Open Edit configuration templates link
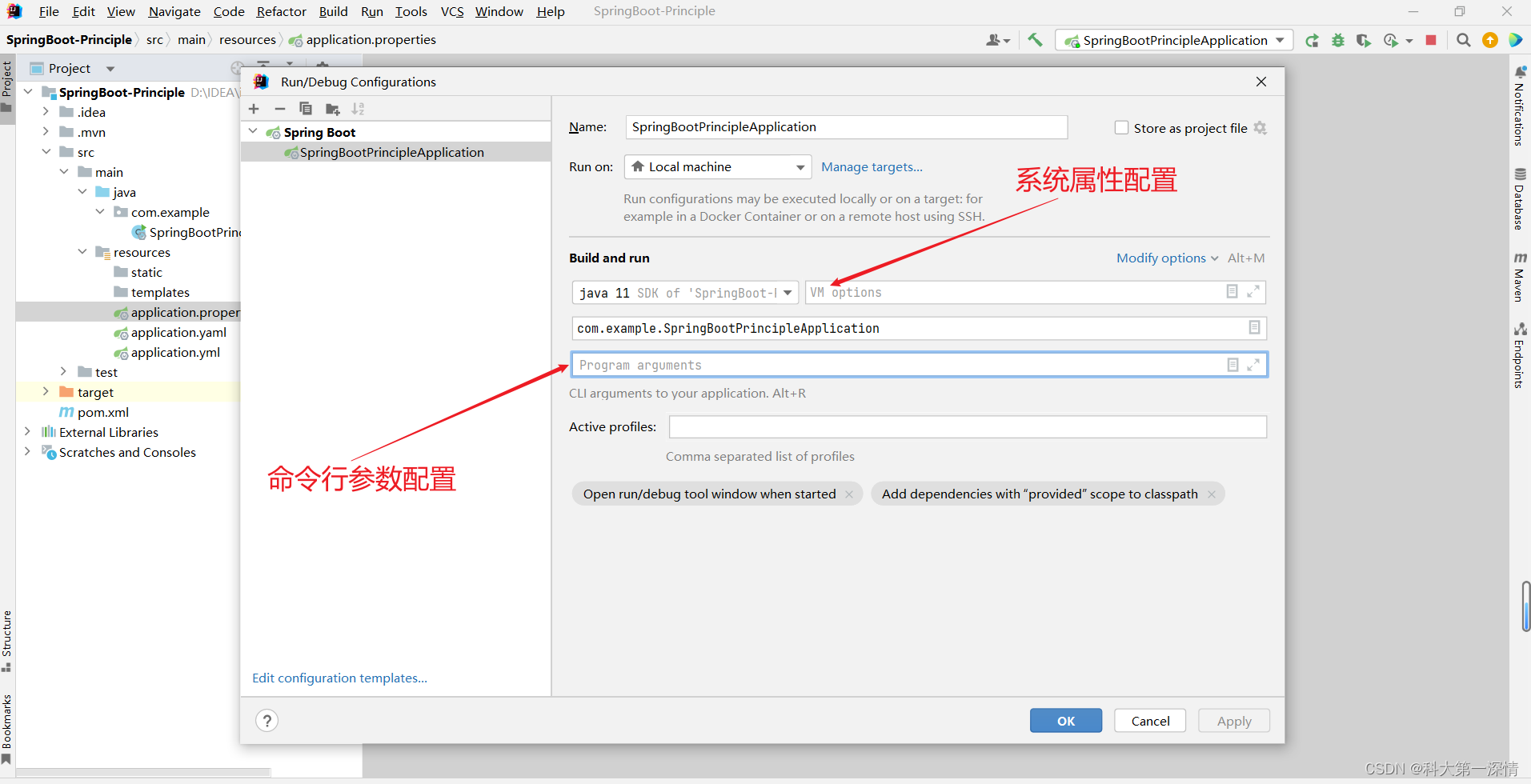The width and height of the screenshot is (1531, 784). tap(339, 678)
